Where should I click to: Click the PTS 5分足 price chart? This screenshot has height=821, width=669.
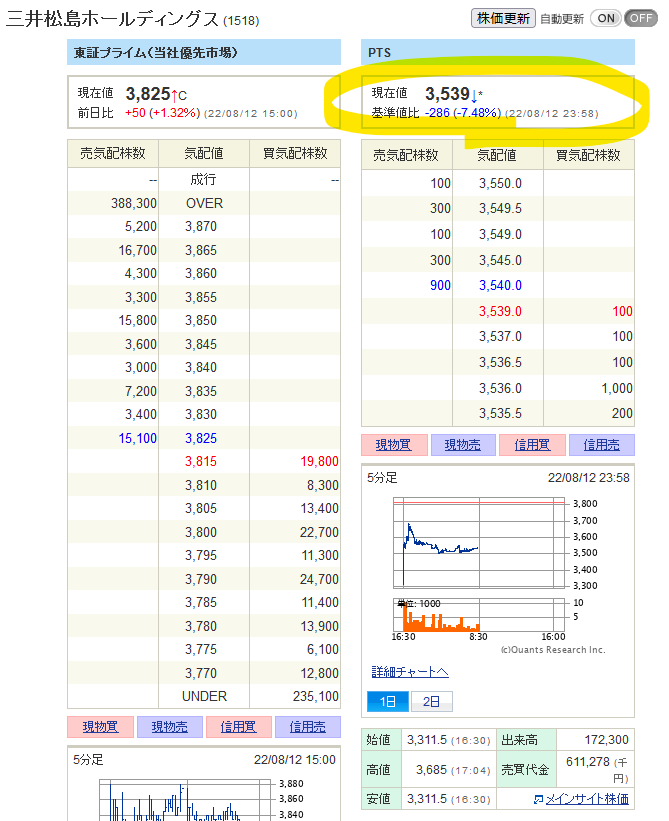pyautogui.click(x=480, y=543)
